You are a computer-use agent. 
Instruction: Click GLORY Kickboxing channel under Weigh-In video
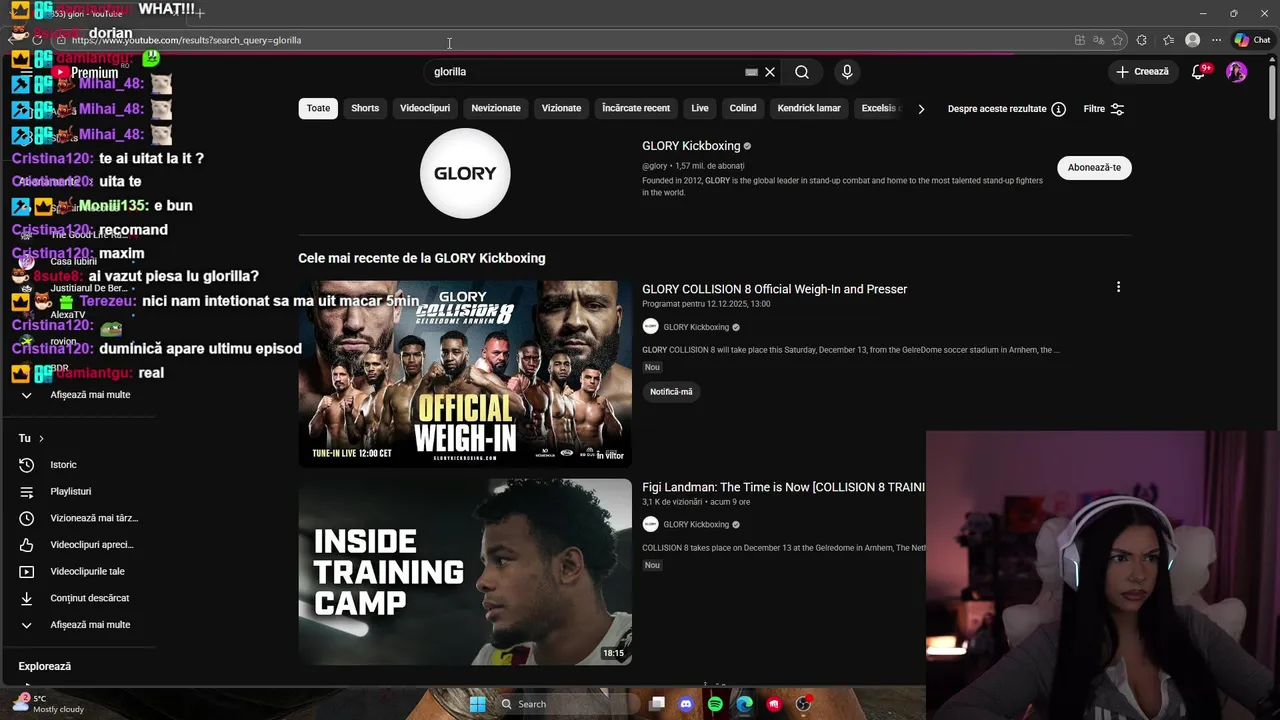[696, 327]
